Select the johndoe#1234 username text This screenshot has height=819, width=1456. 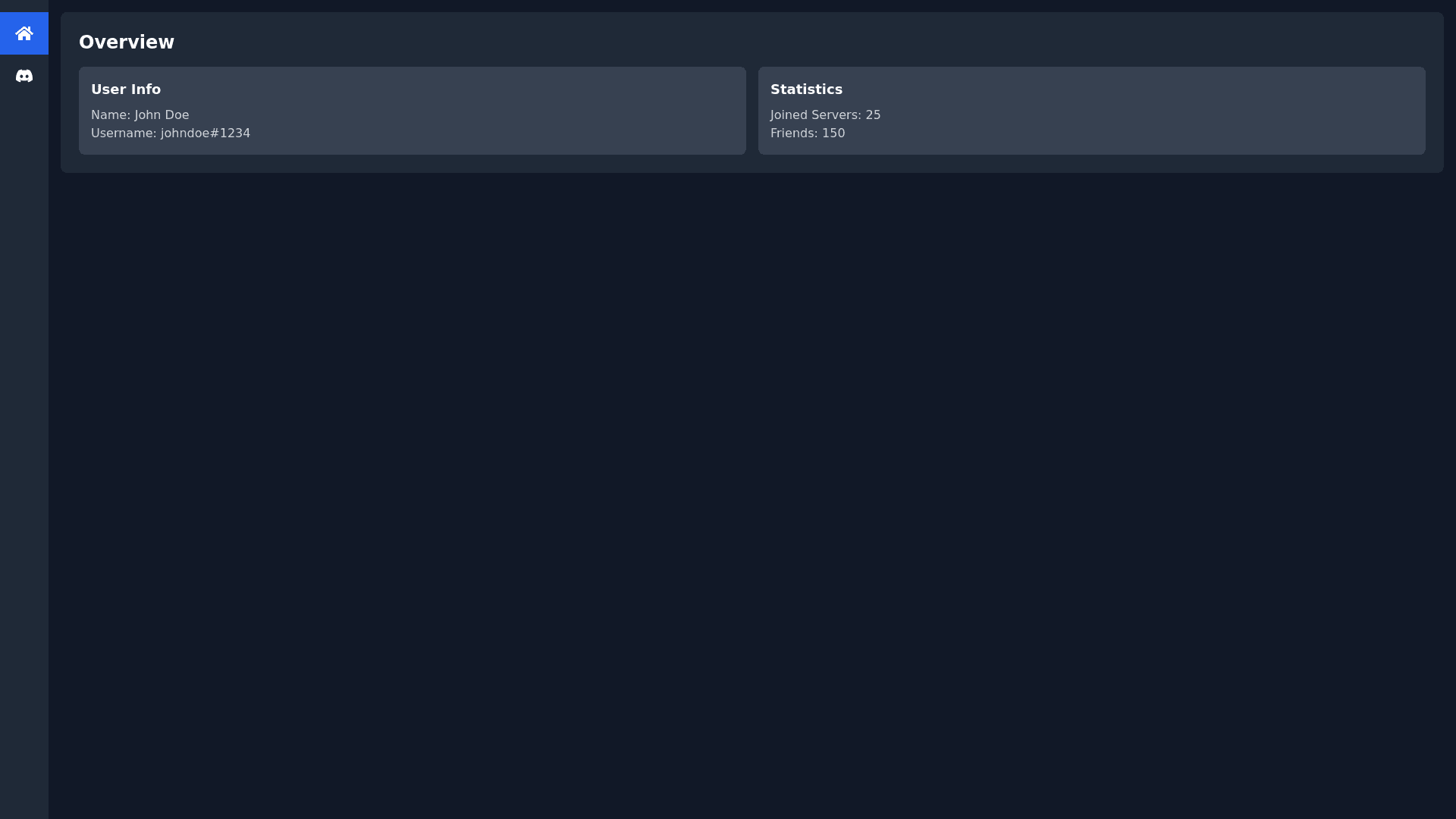(x=206, y=133)
